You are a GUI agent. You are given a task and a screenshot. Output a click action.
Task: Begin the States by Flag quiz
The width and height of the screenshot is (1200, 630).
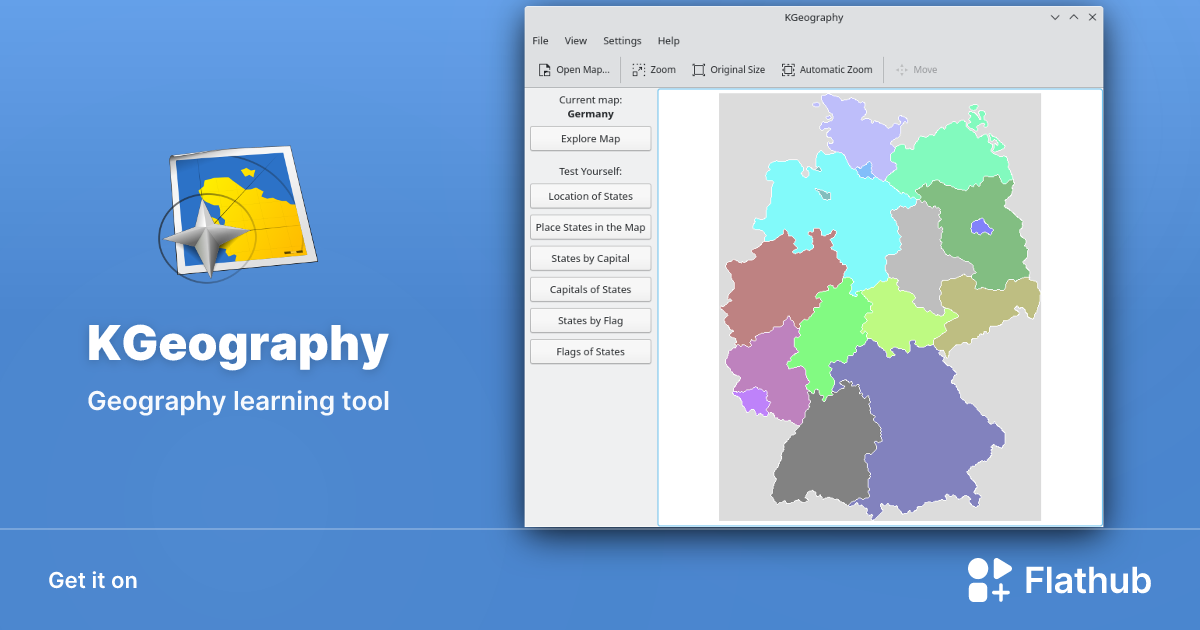coord(590,320)
